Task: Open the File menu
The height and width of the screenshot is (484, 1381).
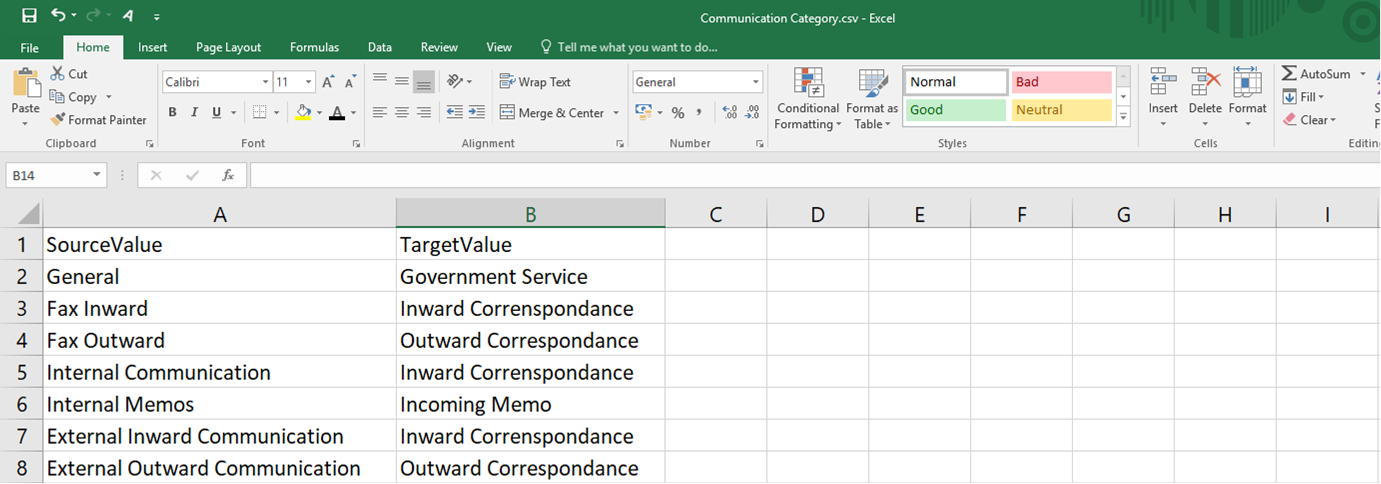Action: 30,47
